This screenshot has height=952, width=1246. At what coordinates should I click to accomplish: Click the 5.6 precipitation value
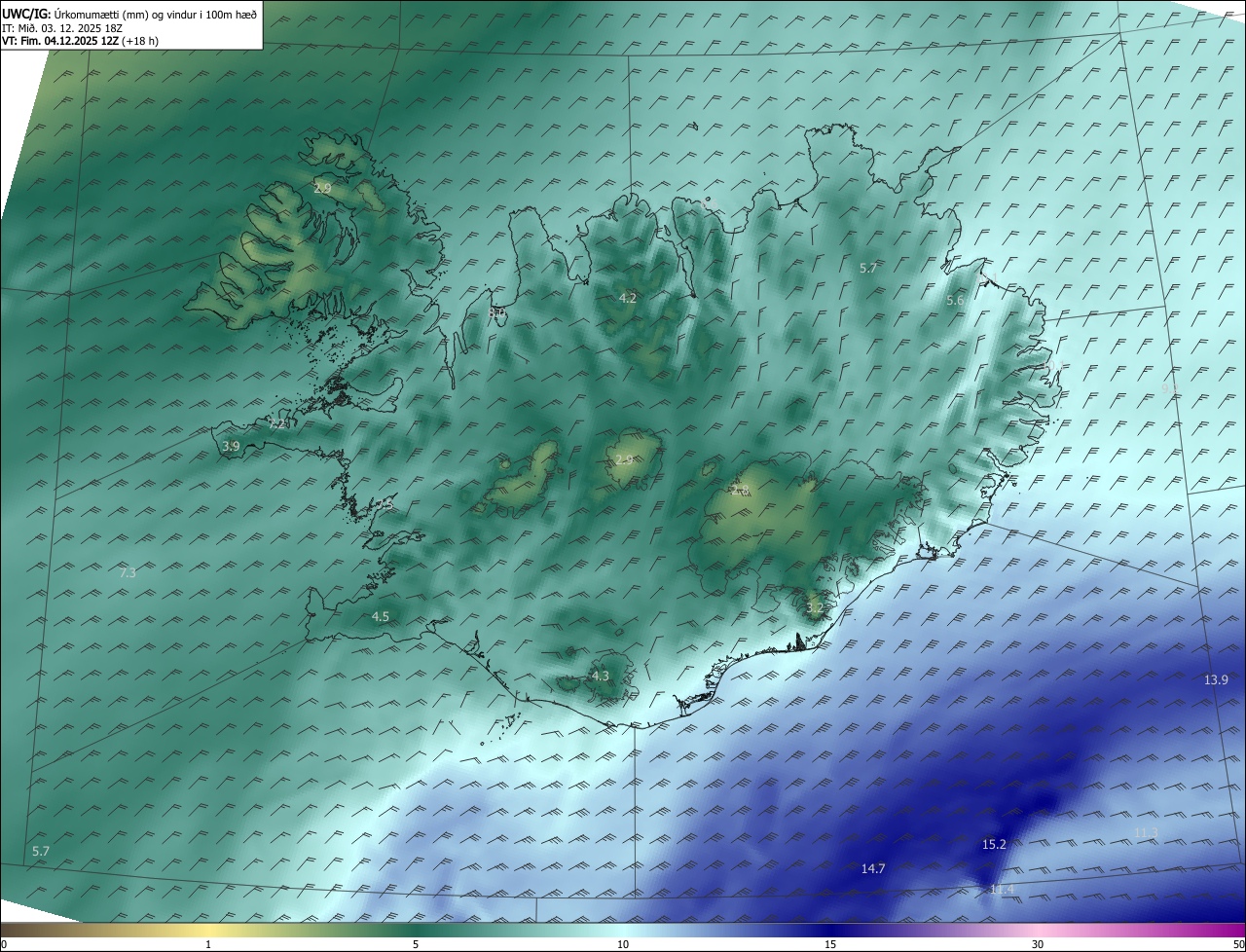pyautogui.click(x=955, y=301)
